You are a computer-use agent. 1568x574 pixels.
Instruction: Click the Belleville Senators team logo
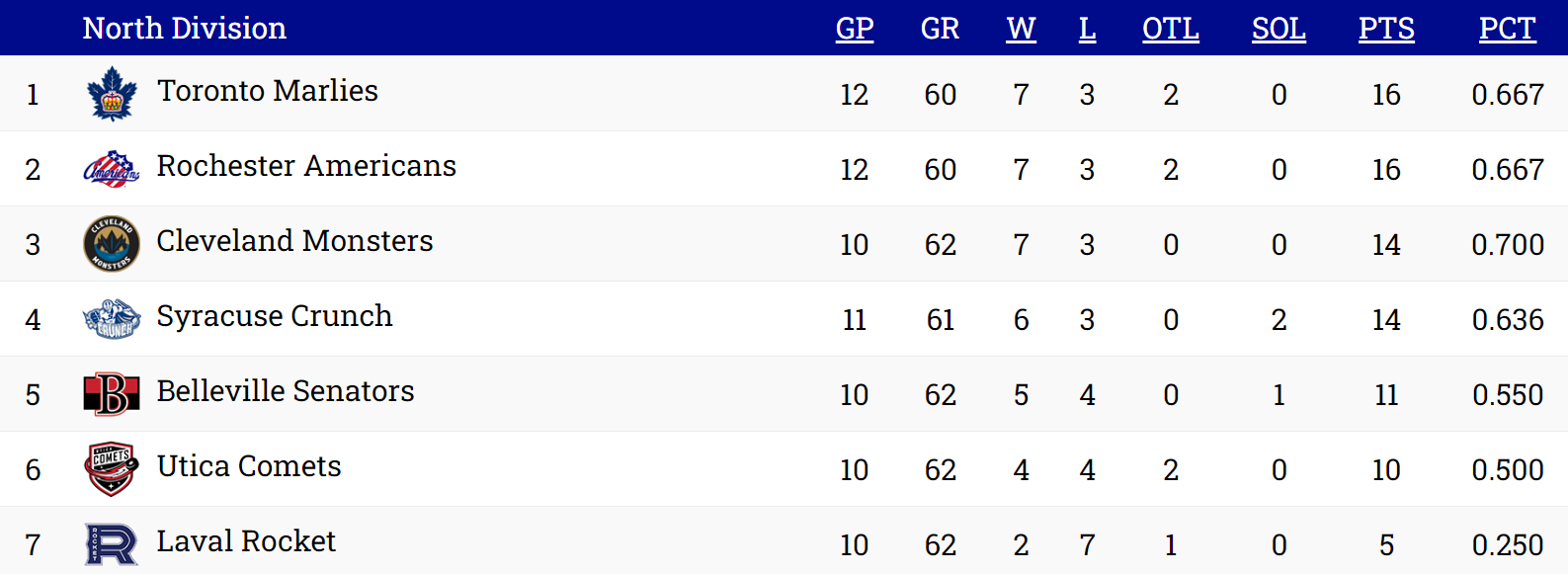[112, 394]
